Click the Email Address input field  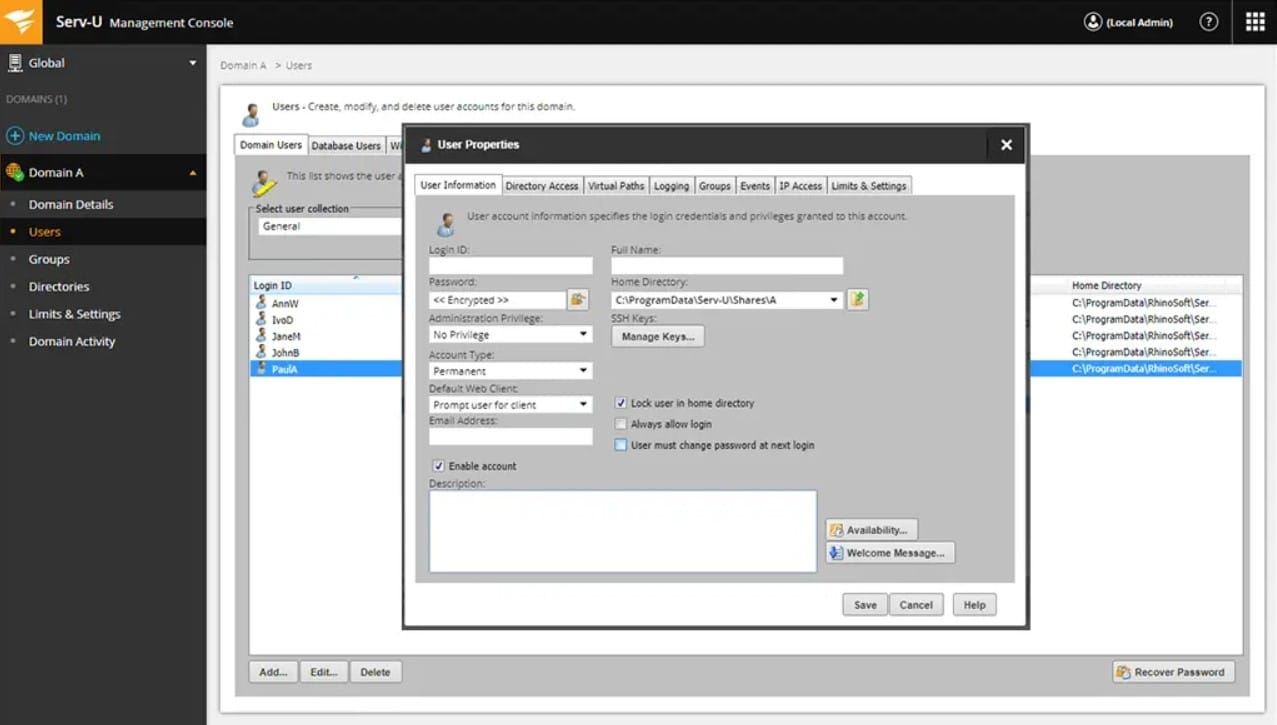tap(511, 437)
